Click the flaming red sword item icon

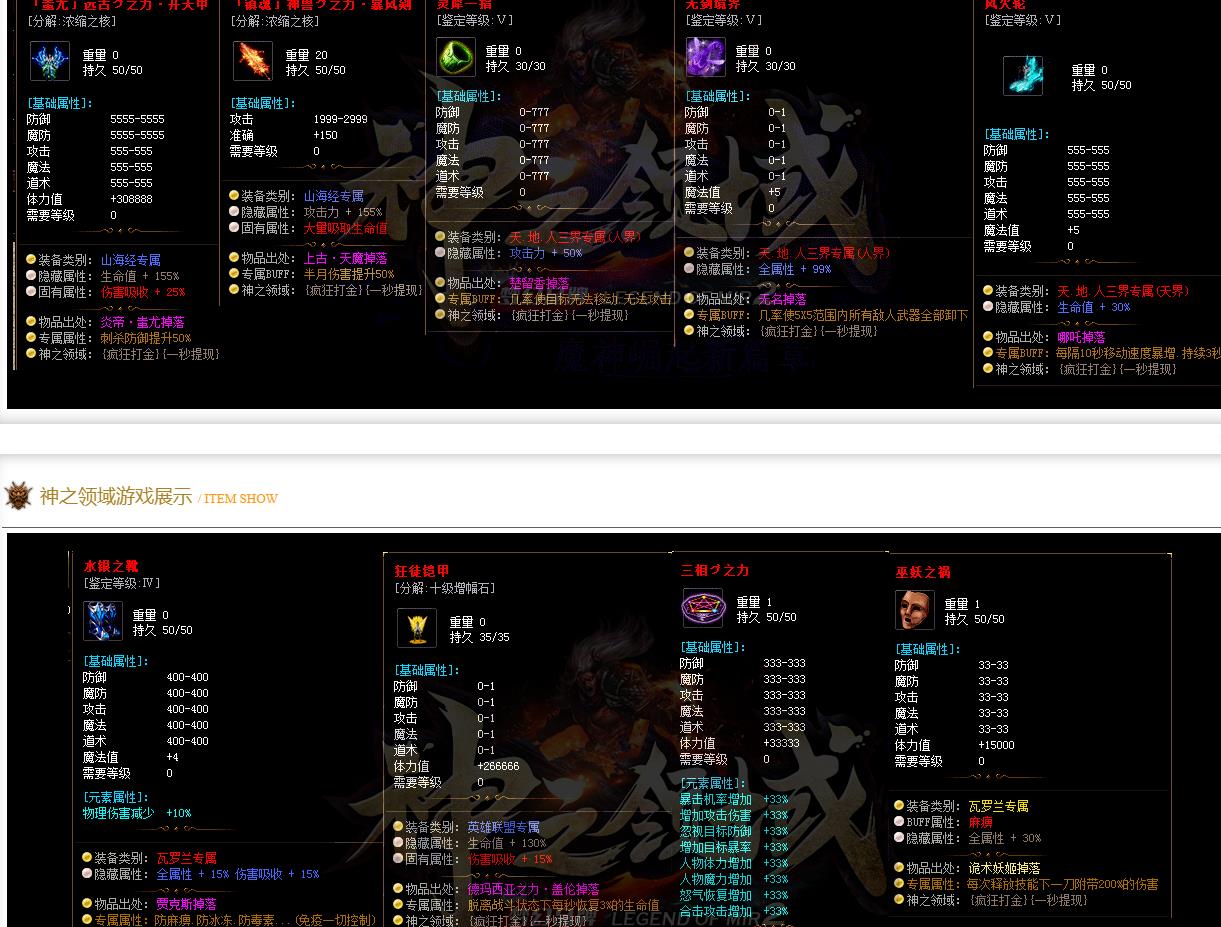point(252,62)
